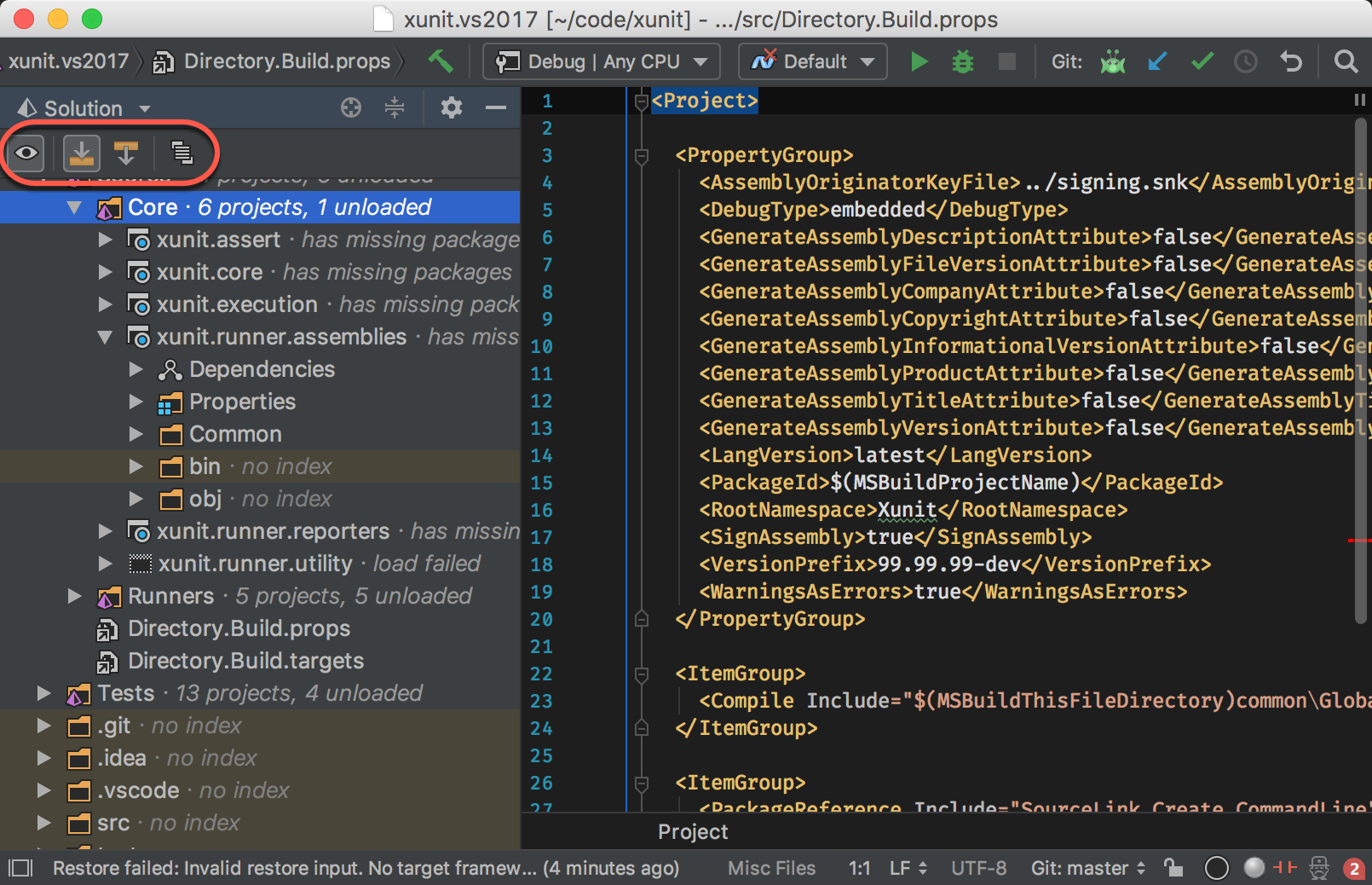Locate current file in Solution tree
This screenshot has width=1372, height=885.
coord(351,107)
